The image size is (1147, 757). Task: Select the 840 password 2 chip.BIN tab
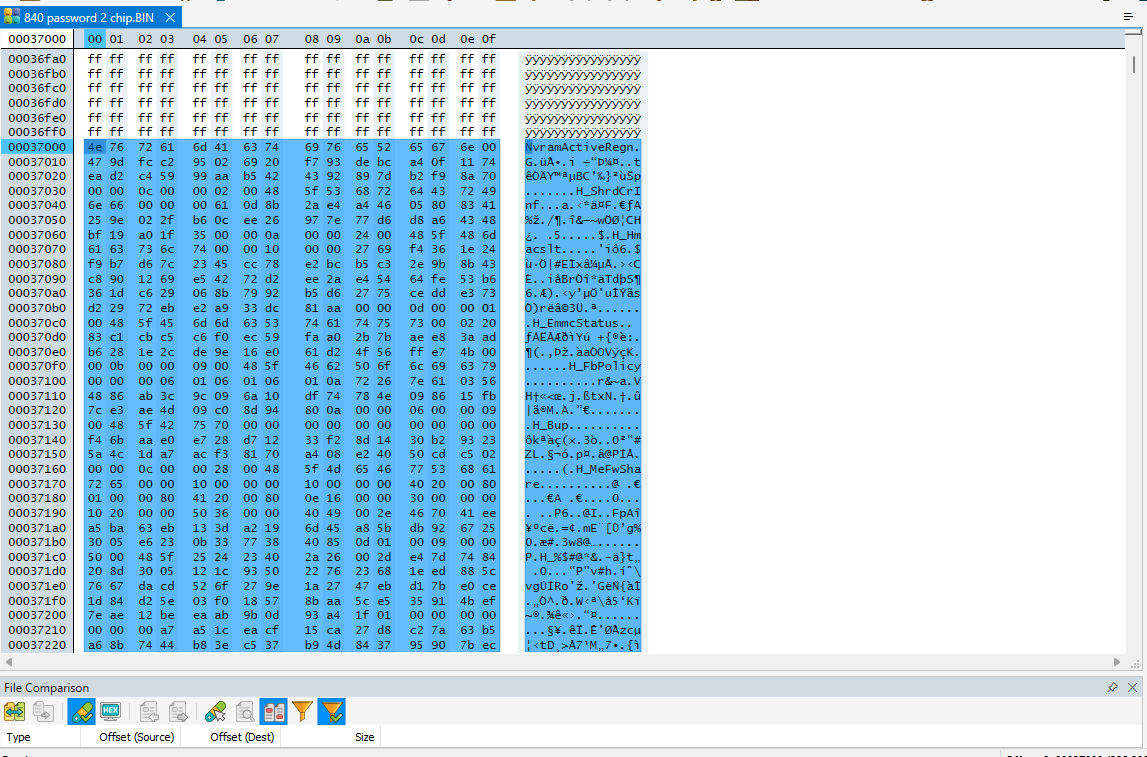point(91,18)
